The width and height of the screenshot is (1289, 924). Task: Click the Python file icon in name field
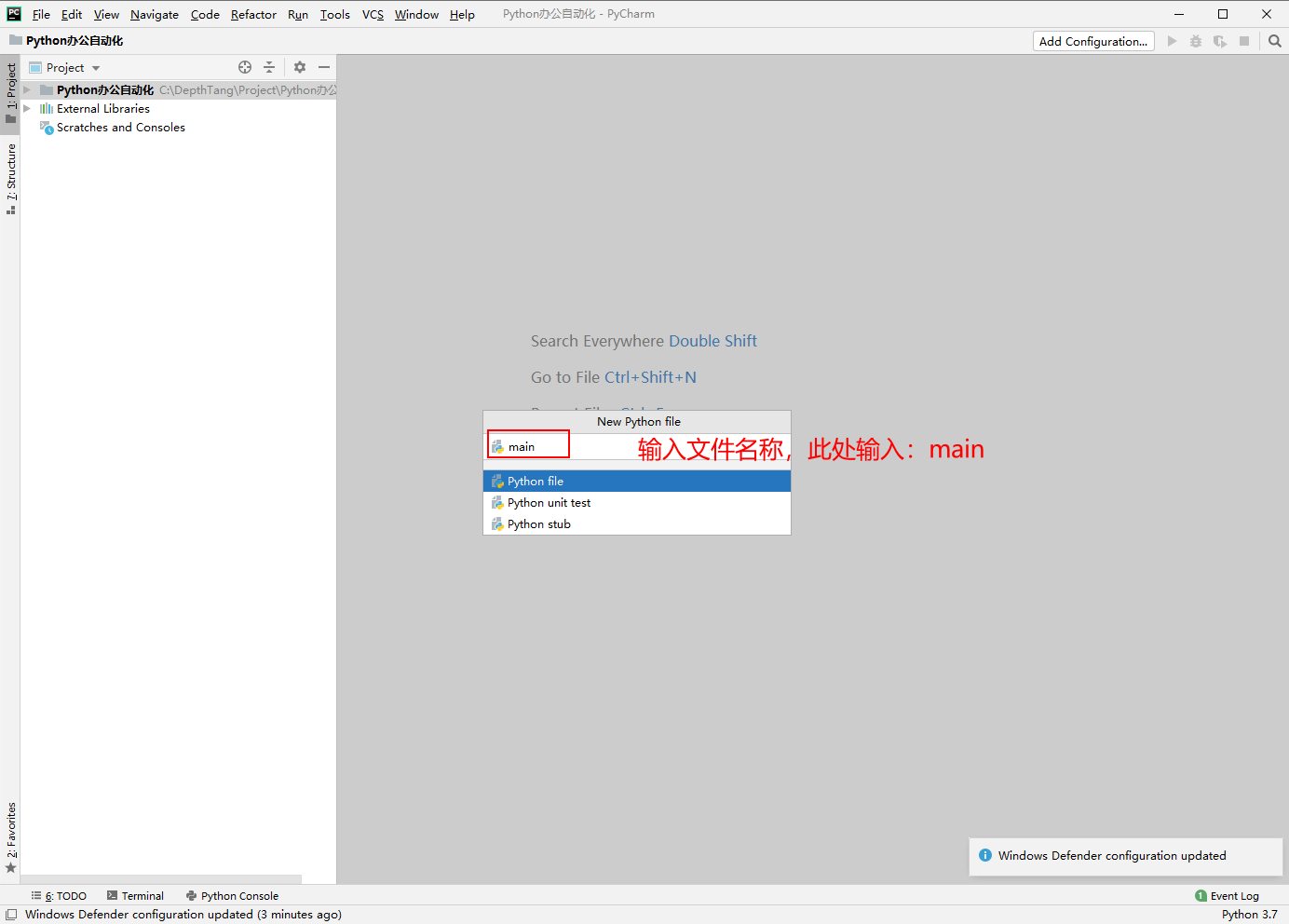pos(498,447)
